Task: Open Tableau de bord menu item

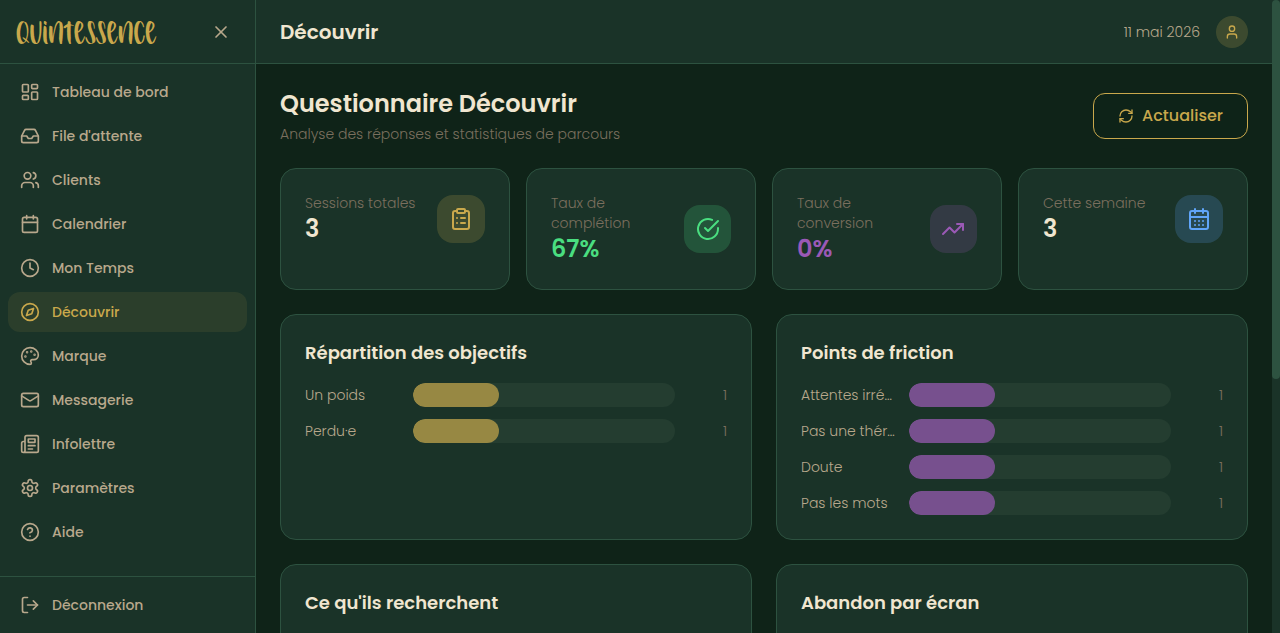Action: click(x=127, y=92)
